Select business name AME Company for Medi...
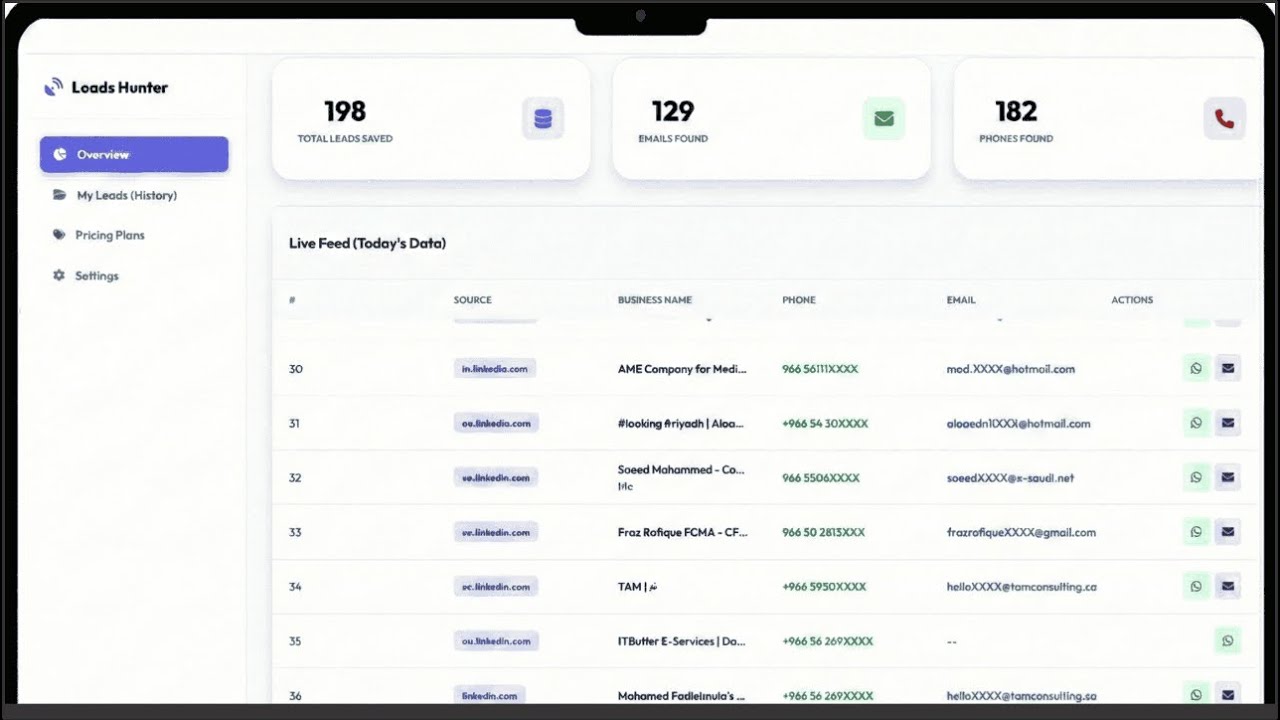The height and width of the screenshot is (720, 1280). point(682,369)
